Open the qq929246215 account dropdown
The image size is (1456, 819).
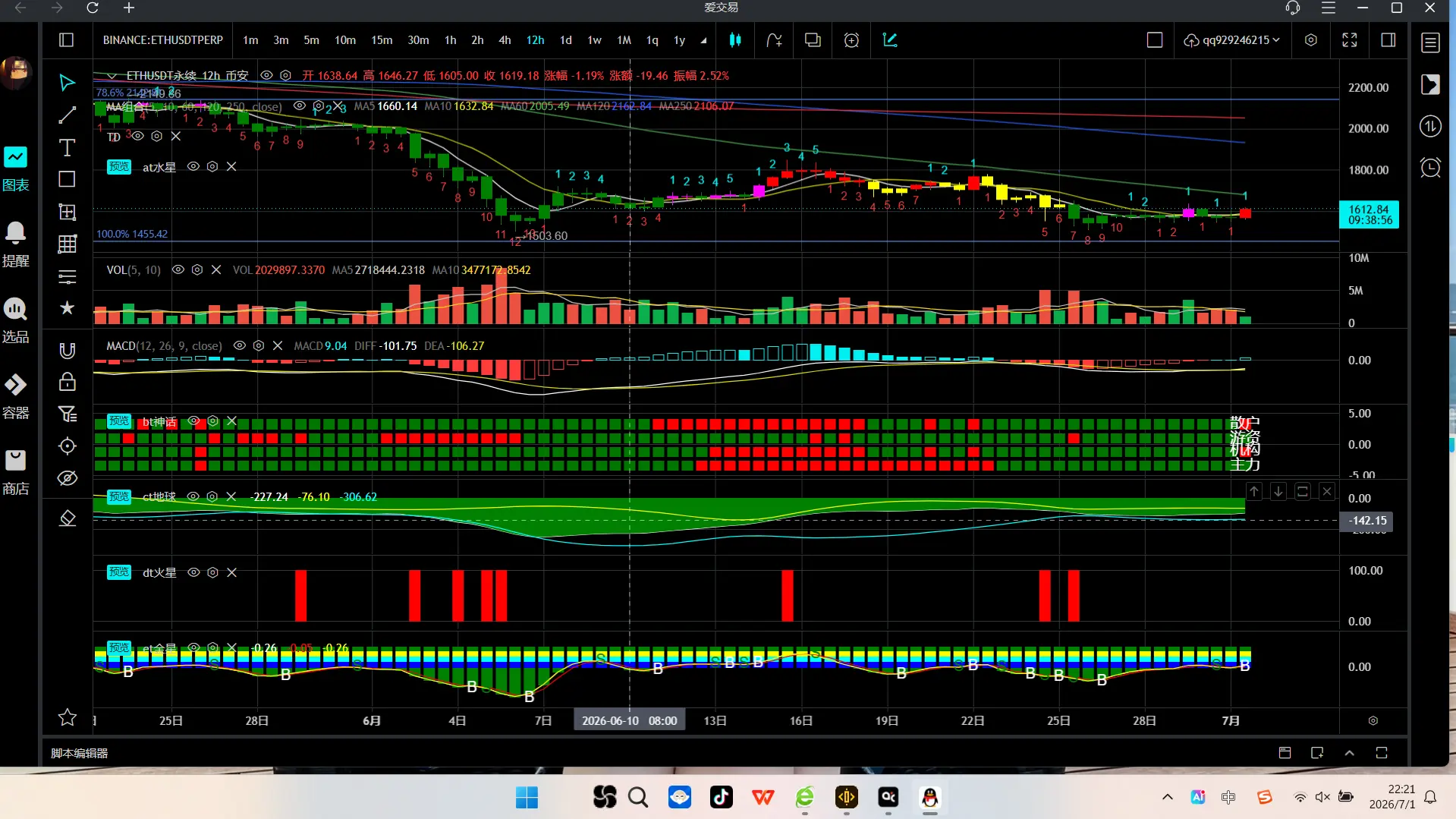(1232, 40)
